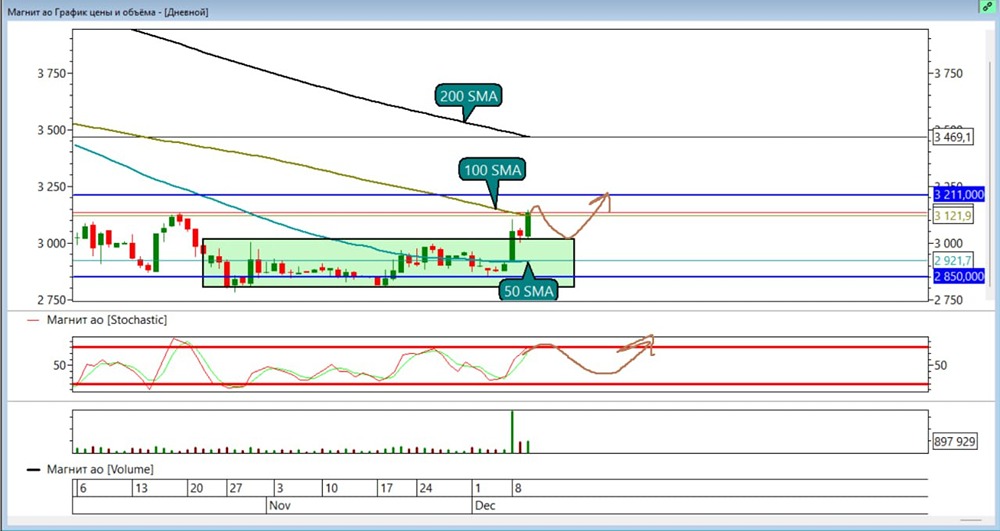Click the Nov month marker on time axis
The image size is (1000, 531).
[280, 506]
